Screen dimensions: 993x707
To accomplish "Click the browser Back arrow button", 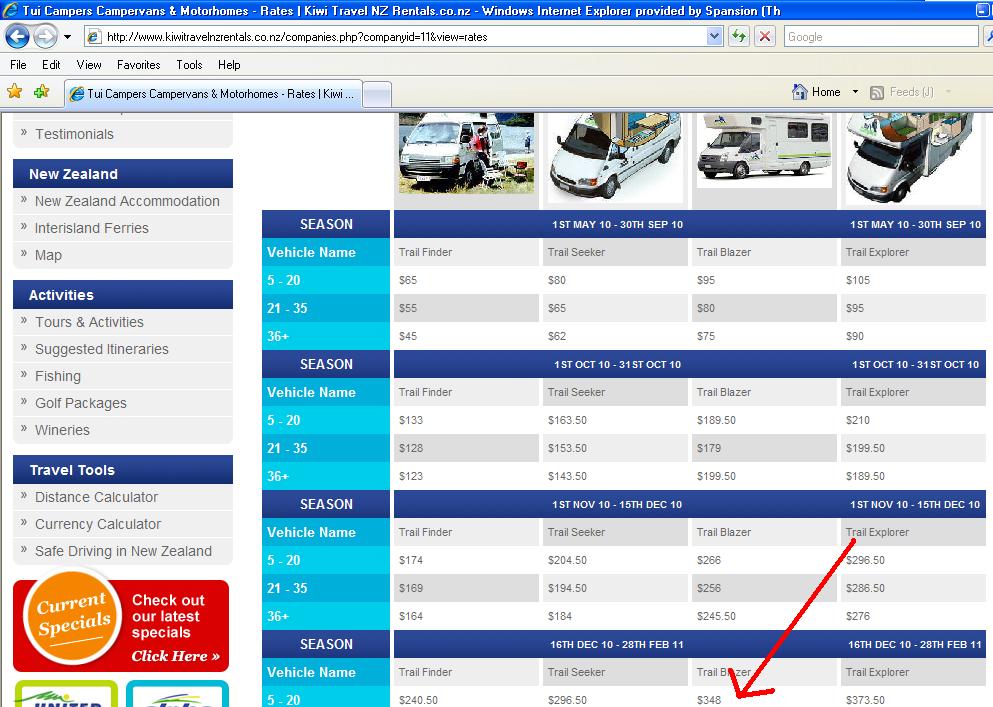I will click(18, 37).
